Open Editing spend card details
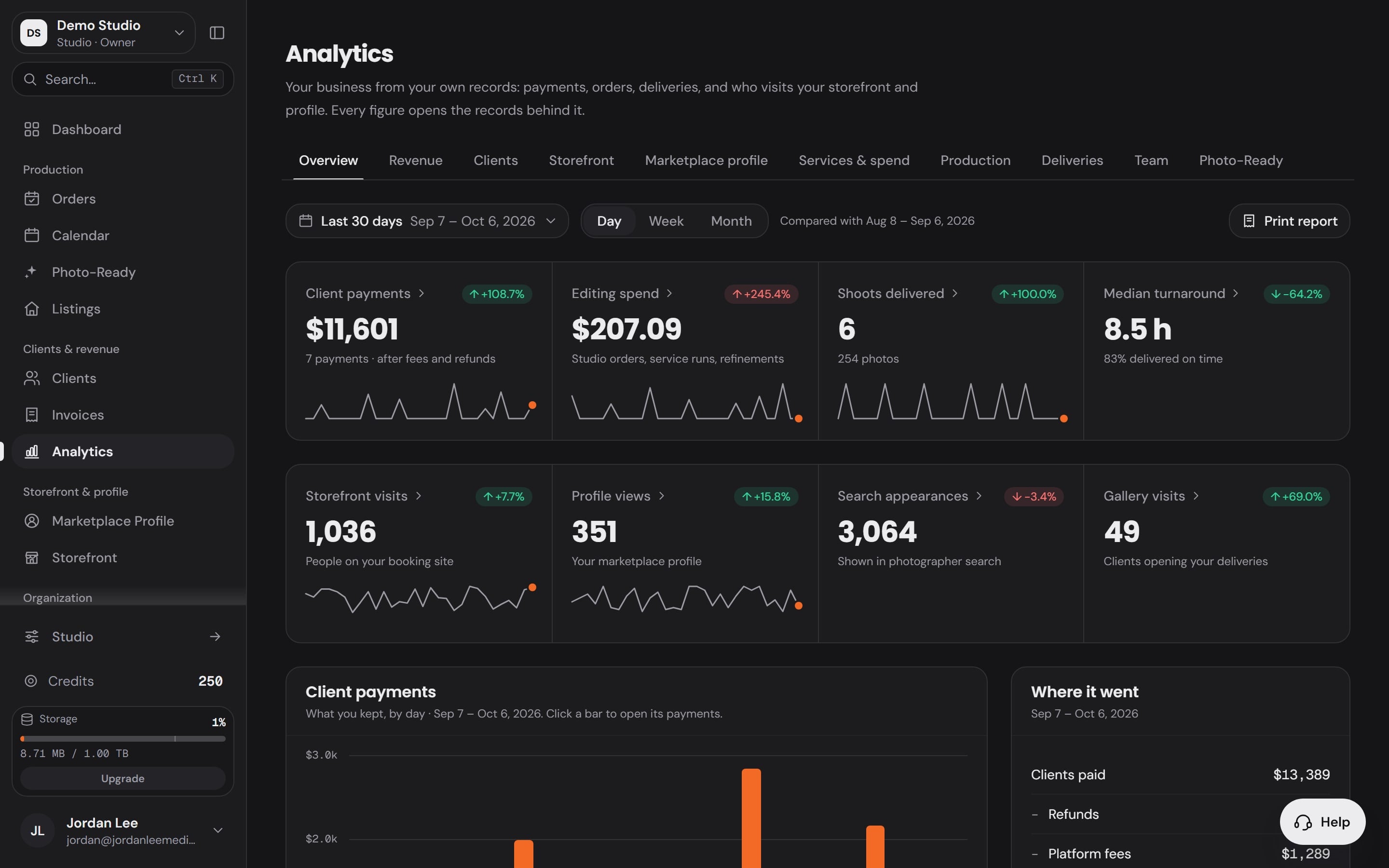The image size is (1389, 868). click(622, 293)
